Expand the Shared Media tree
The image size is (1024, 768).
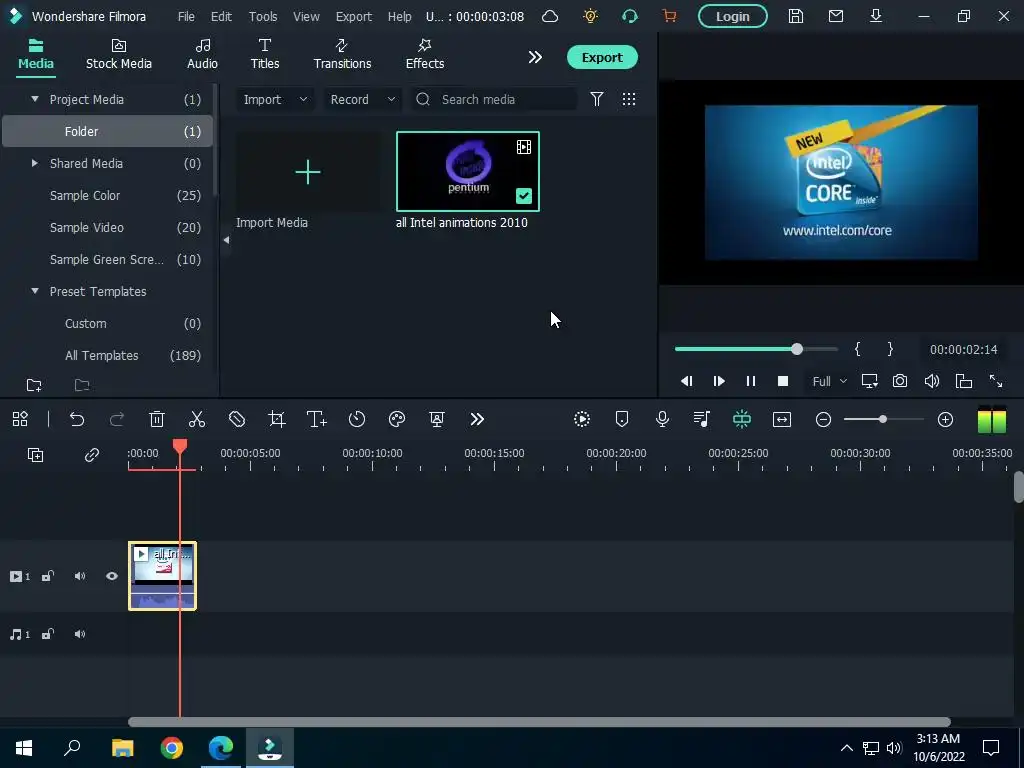click(35, 163)
